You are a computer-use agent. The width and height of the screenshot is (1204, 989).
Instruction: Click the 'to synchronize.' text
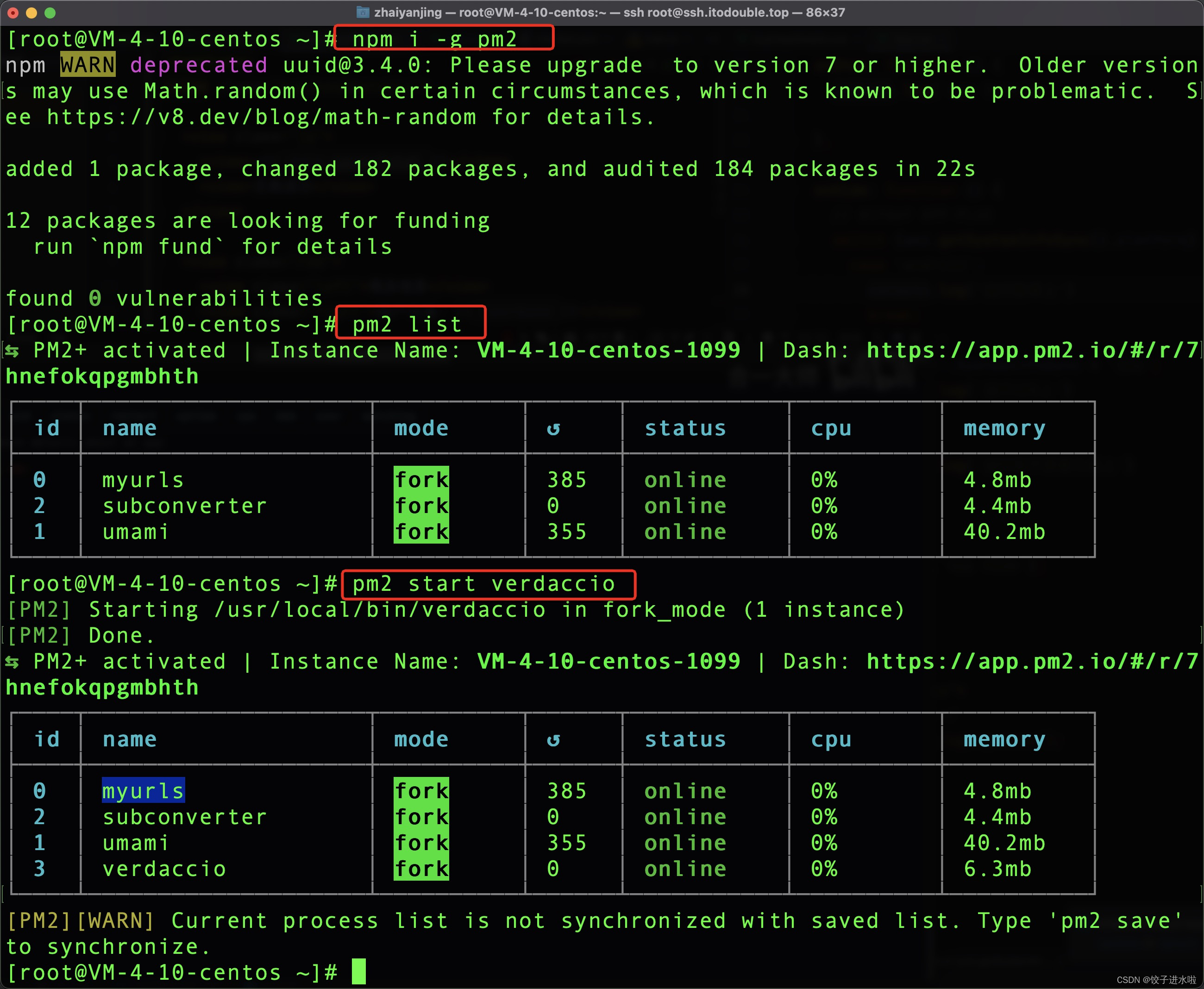[x=108, y=946]
